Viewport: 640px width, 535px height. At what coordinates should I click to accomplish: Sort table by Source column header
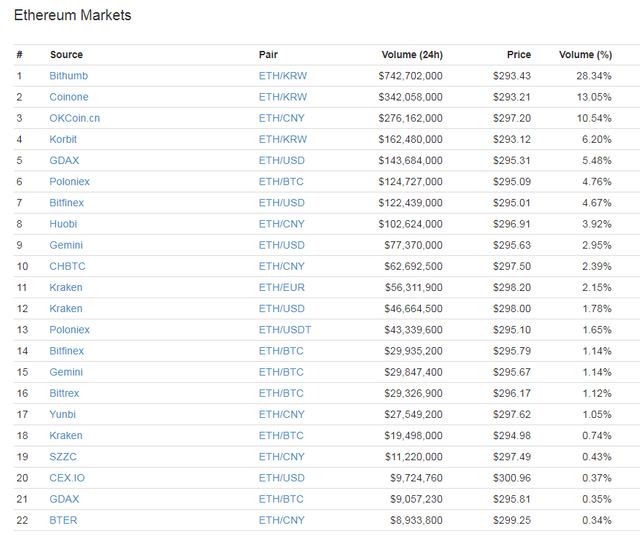pos(67,55)
